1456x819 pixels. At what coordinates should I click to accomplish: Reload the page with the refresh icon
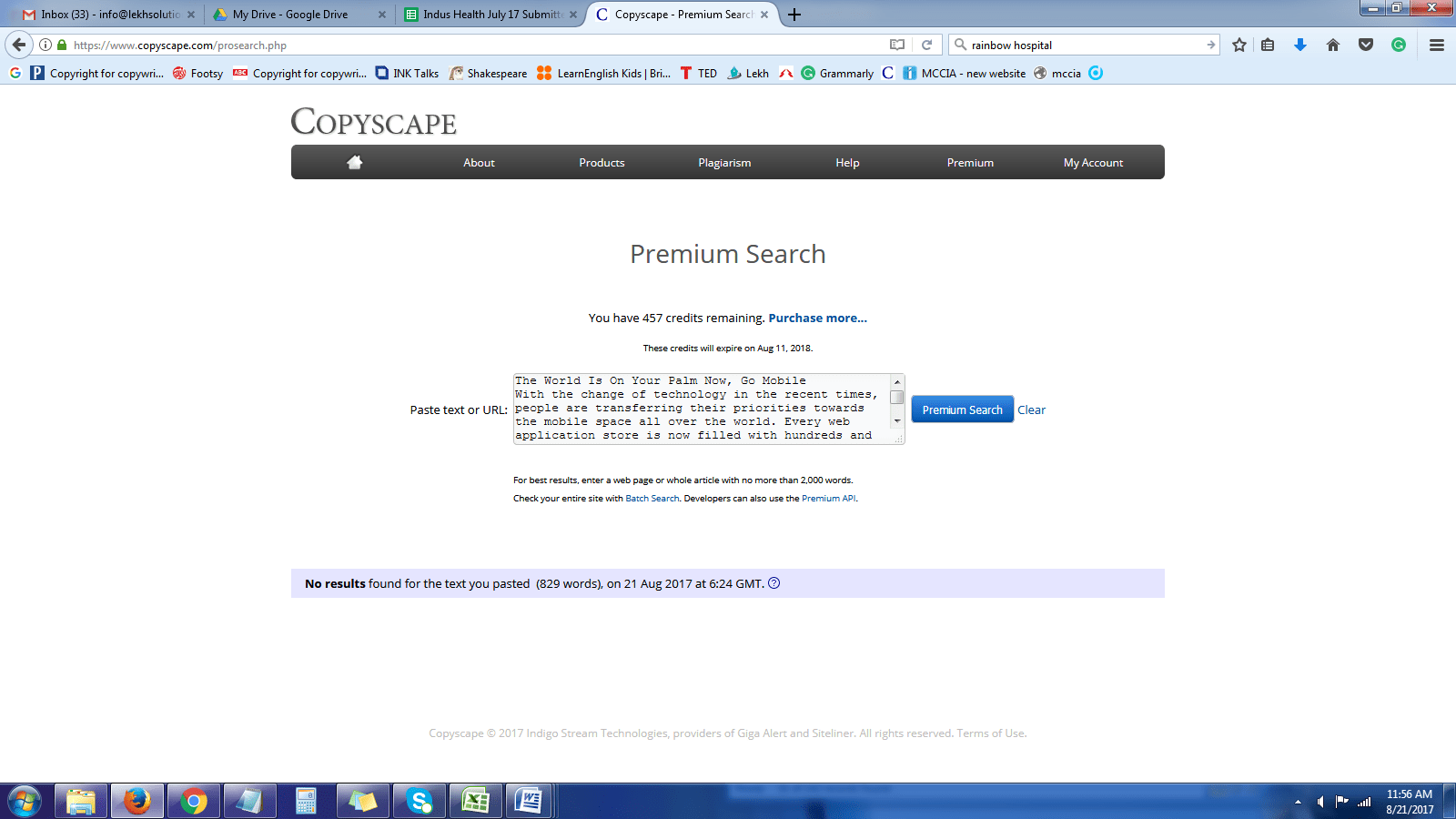click(926, 45)
